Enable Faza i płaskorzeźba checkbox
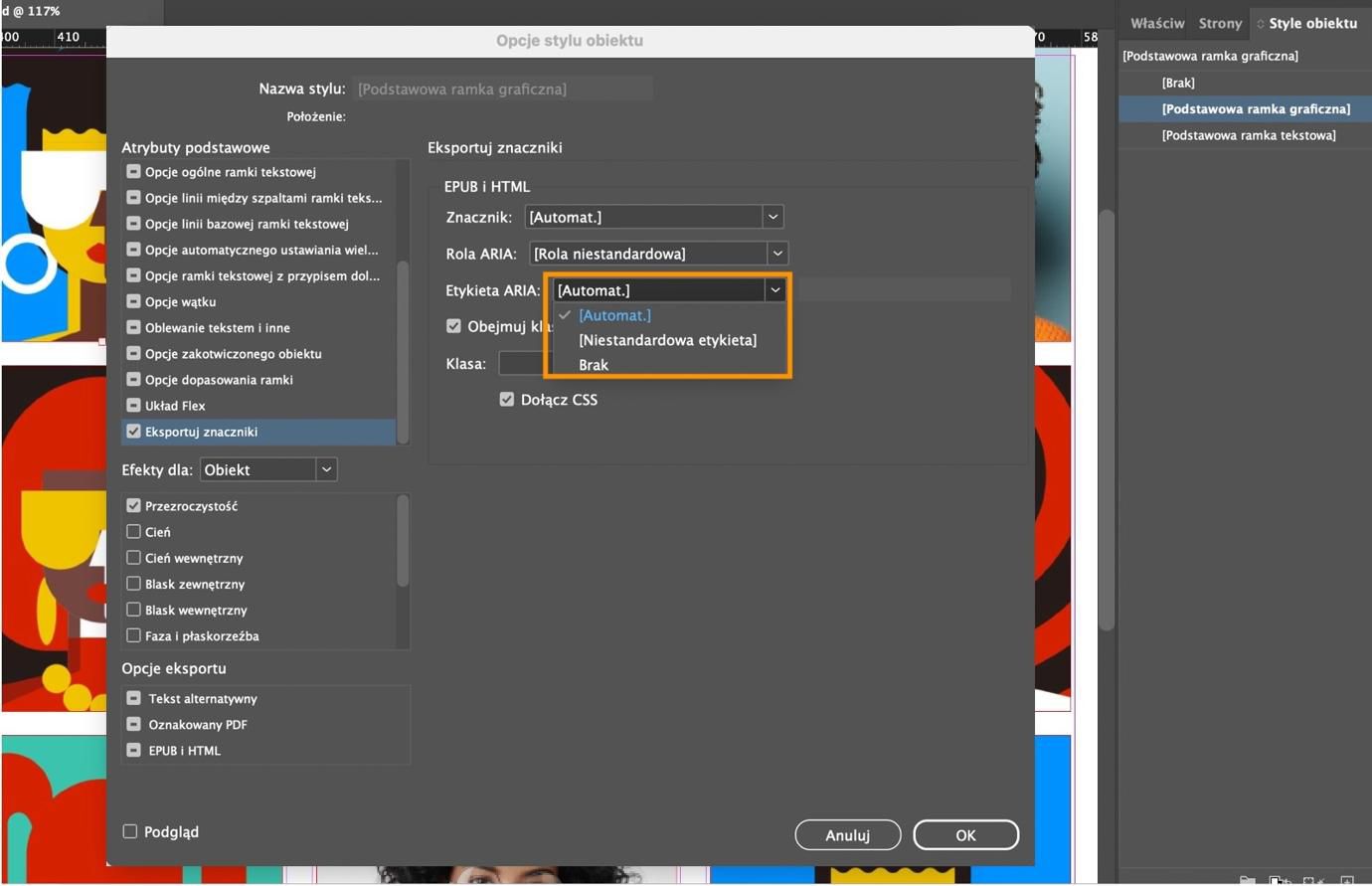1372x886 pixels. click(x=133, y=635)
